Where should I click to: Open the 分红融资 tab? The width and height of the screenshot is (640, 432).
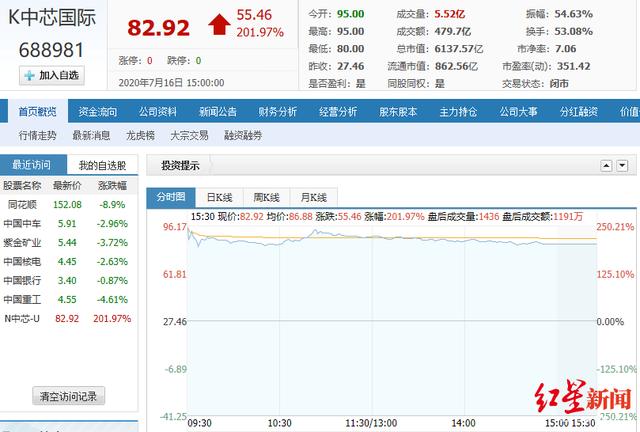(578, 111)
